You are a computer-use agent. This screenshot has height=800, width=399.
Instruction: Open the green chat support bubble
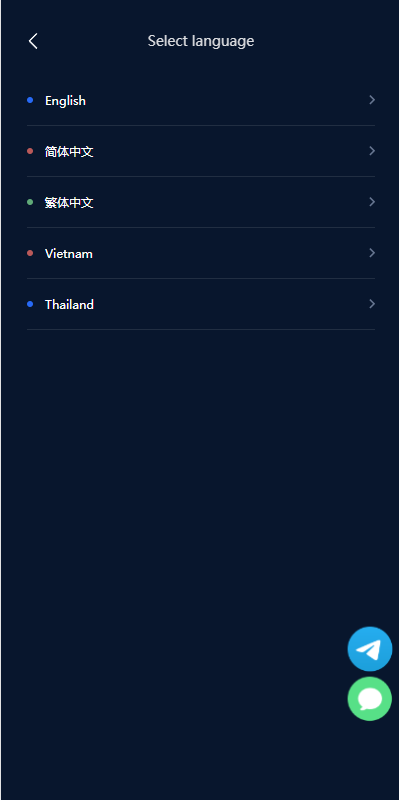[370, 698]
